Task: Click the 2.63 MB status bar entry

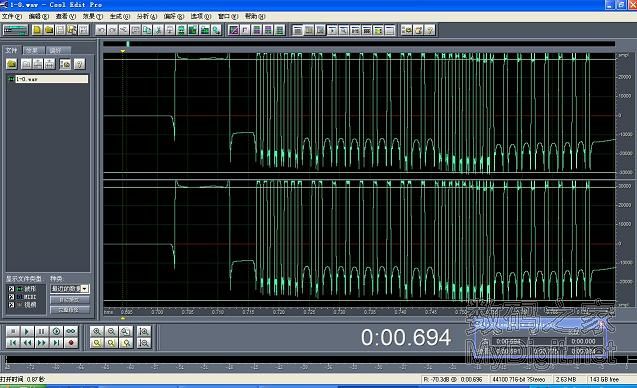Action: click(x=566, y=379)
